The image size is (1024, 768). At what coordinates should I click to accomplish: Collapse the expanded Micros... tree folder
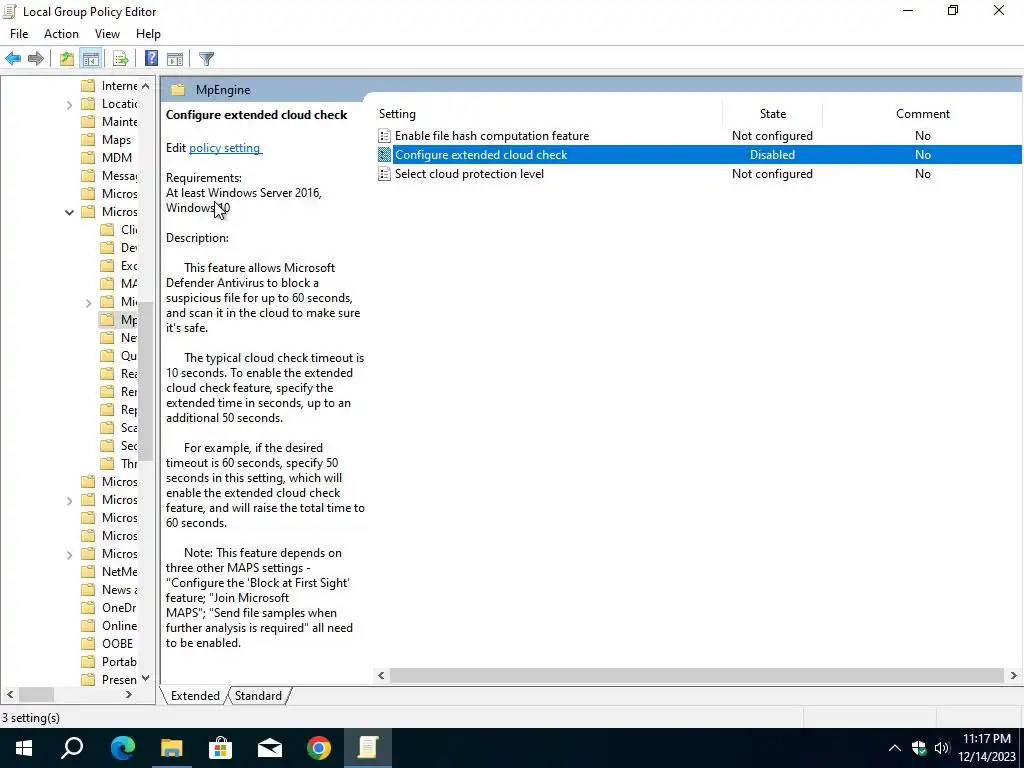pos(69,212)
